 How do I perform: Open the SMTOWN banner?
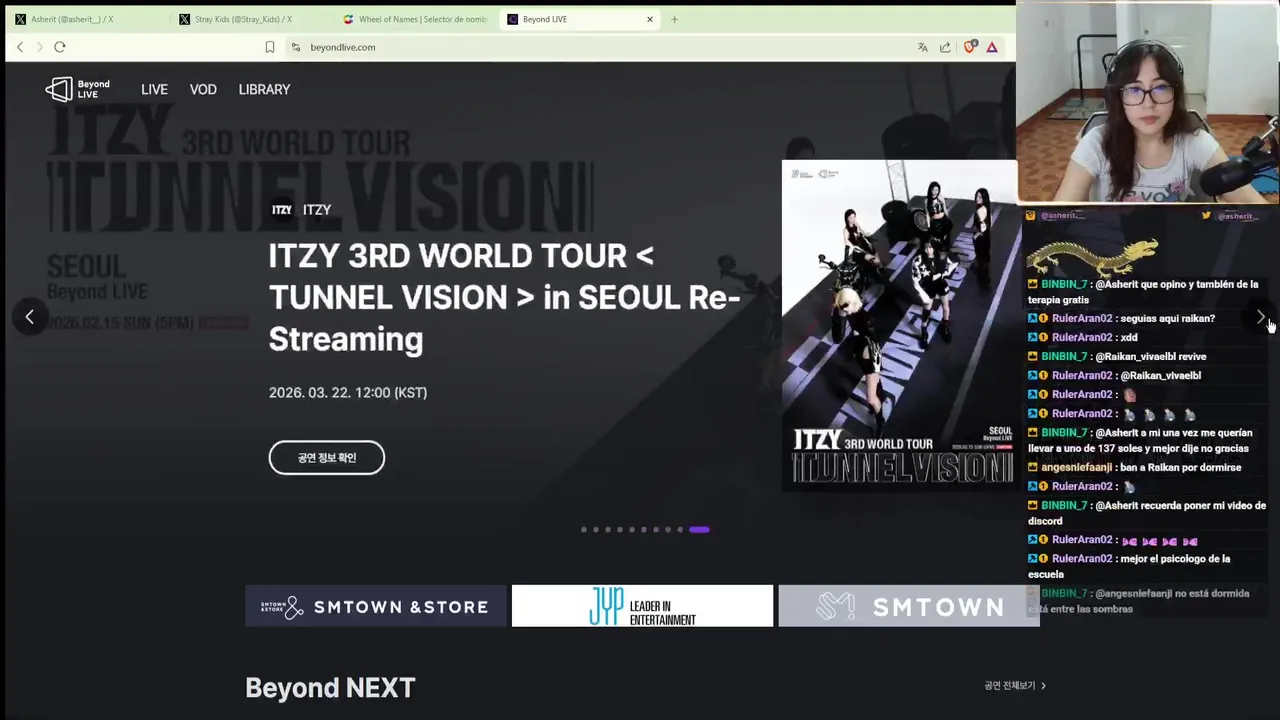[908, 606]
